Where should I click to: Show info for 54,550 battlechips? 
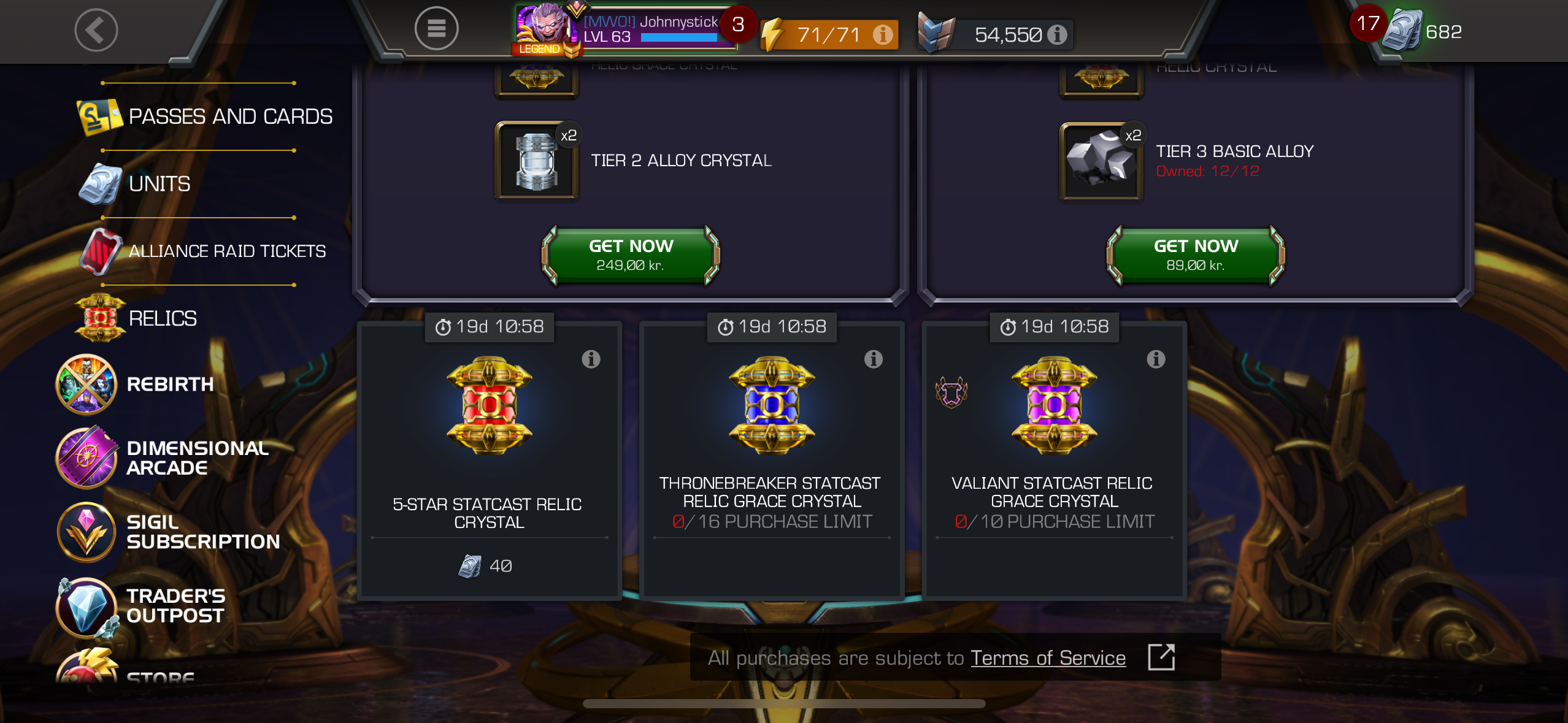1057,34
